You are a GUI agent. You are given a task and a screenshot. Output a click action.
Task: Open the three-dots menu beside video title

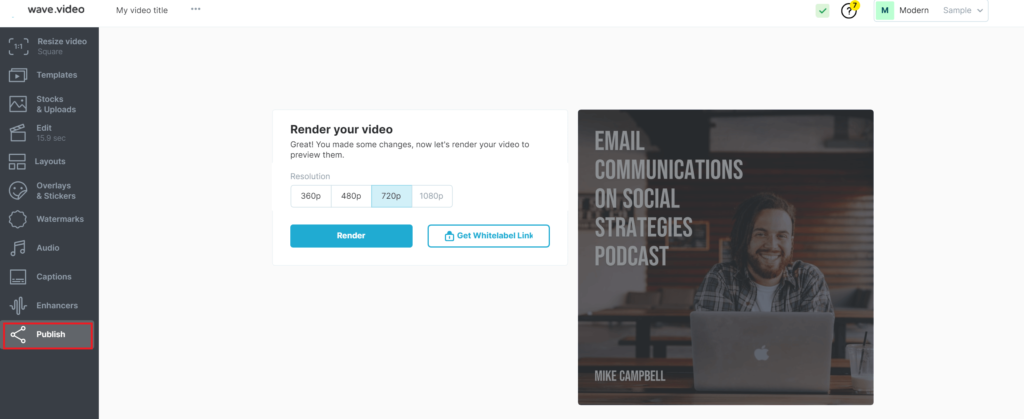click(x=195, y=10)
